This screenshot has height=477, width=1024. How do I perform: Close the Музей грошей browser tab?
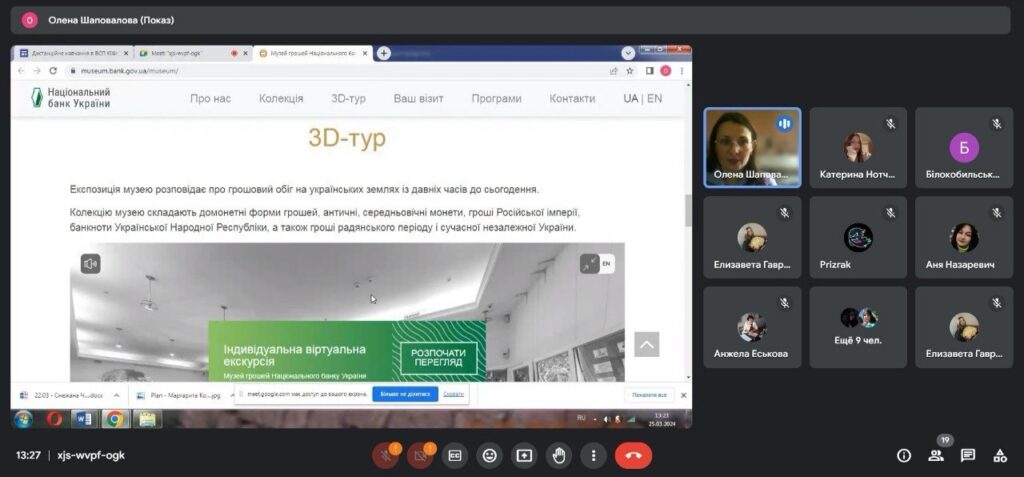pos(364,54)
